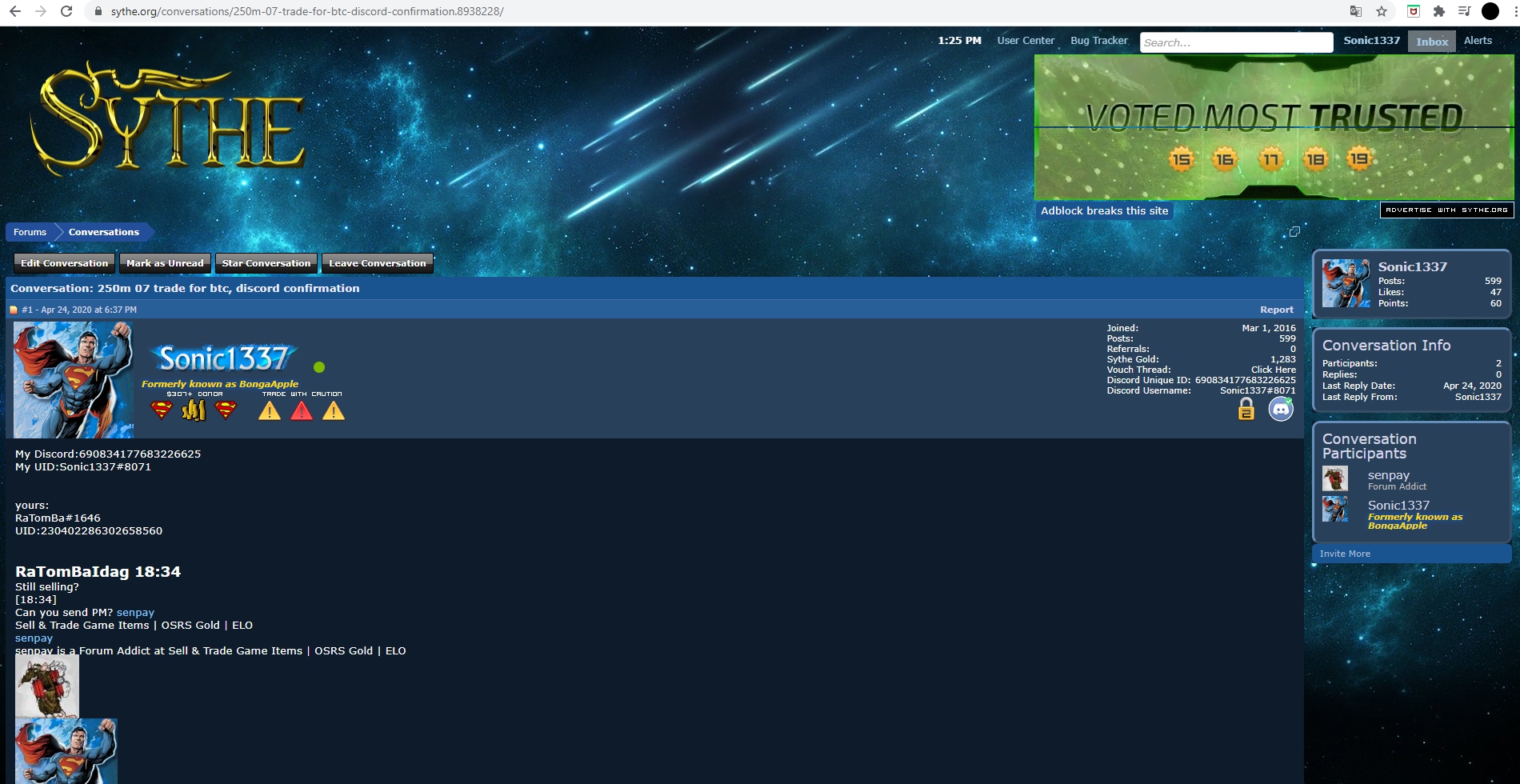Click the Voted Most Trusted banner

click(1274, 127)
